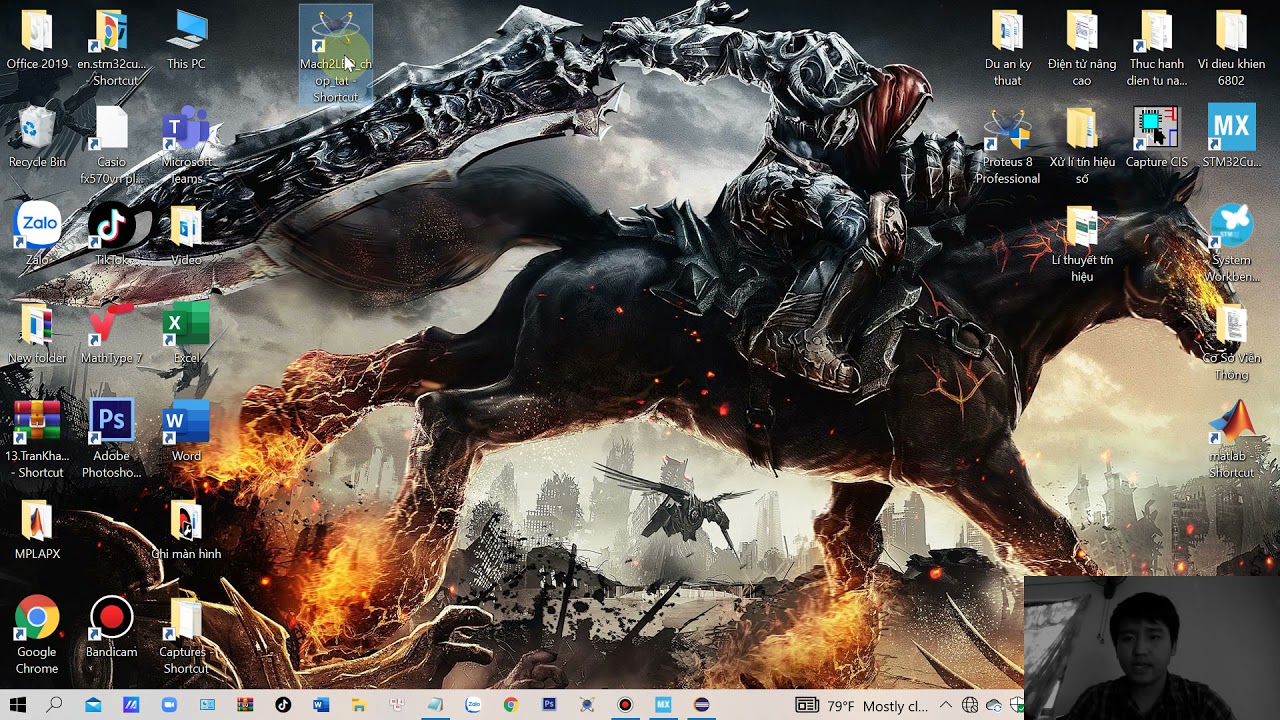1280x720 pixels.
Task: Switch to Bandicam in the taskbar
Action: [625, 705]
